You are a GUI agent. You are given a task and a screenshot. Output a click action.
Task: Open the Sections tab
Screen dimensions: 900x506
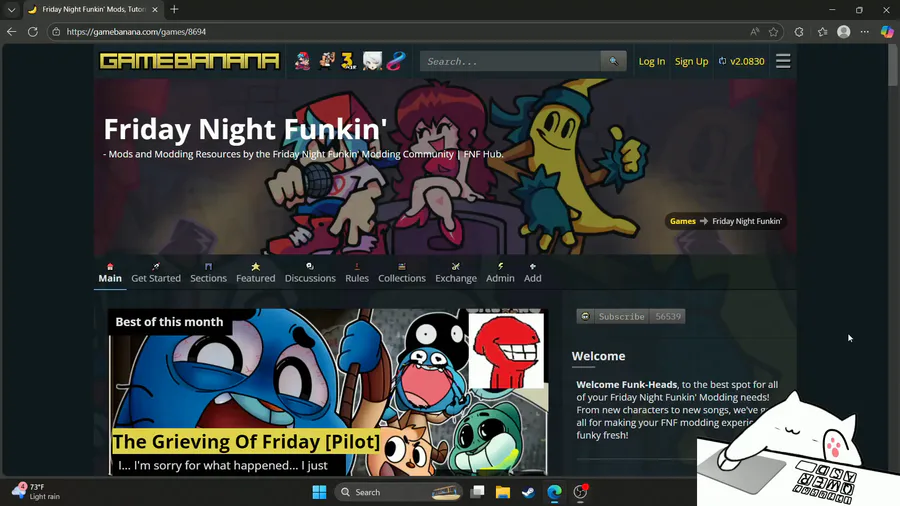click(x=208, y=273)
